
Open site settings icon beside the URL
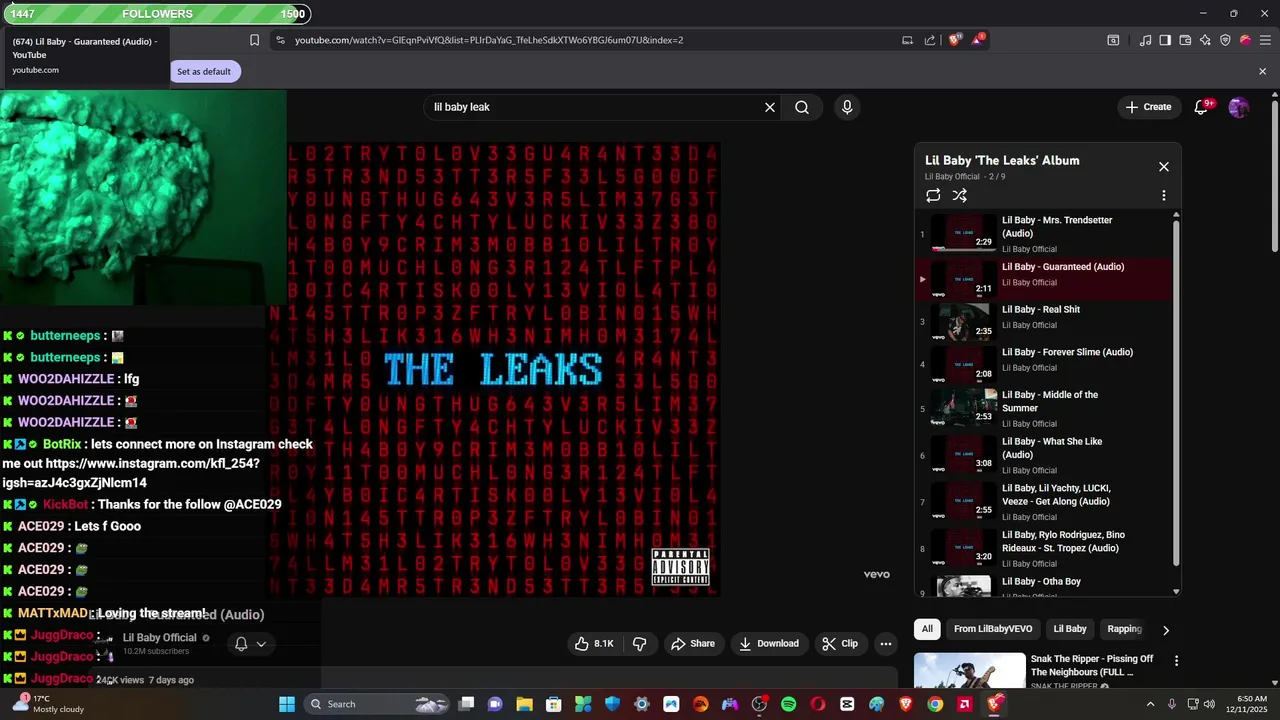(280, 40)
